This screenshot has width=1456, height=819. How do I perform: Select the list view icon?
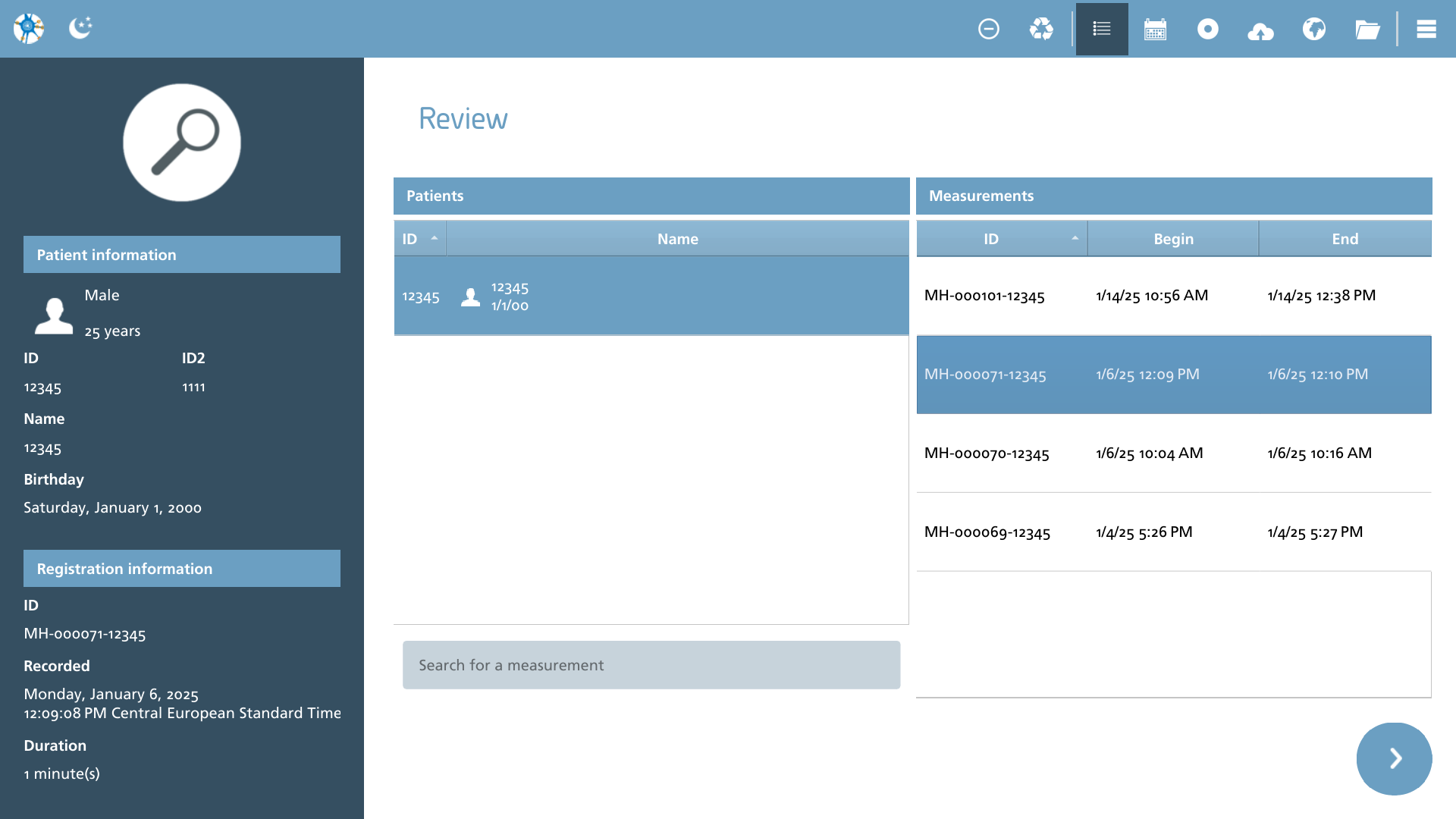[x=1102, y=29]
